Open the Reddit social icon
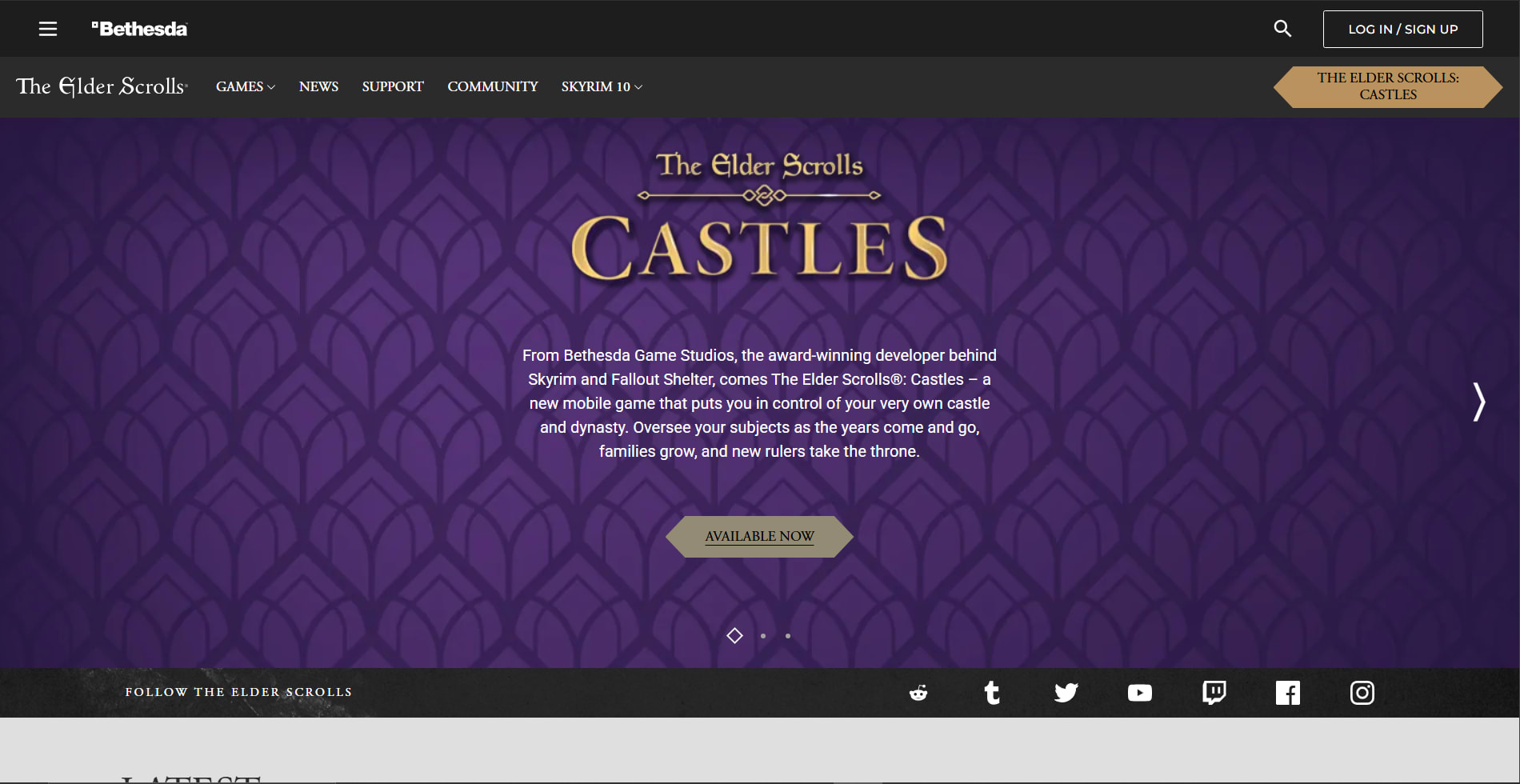This screenshot has width=1520, height=784. (918, 693)
